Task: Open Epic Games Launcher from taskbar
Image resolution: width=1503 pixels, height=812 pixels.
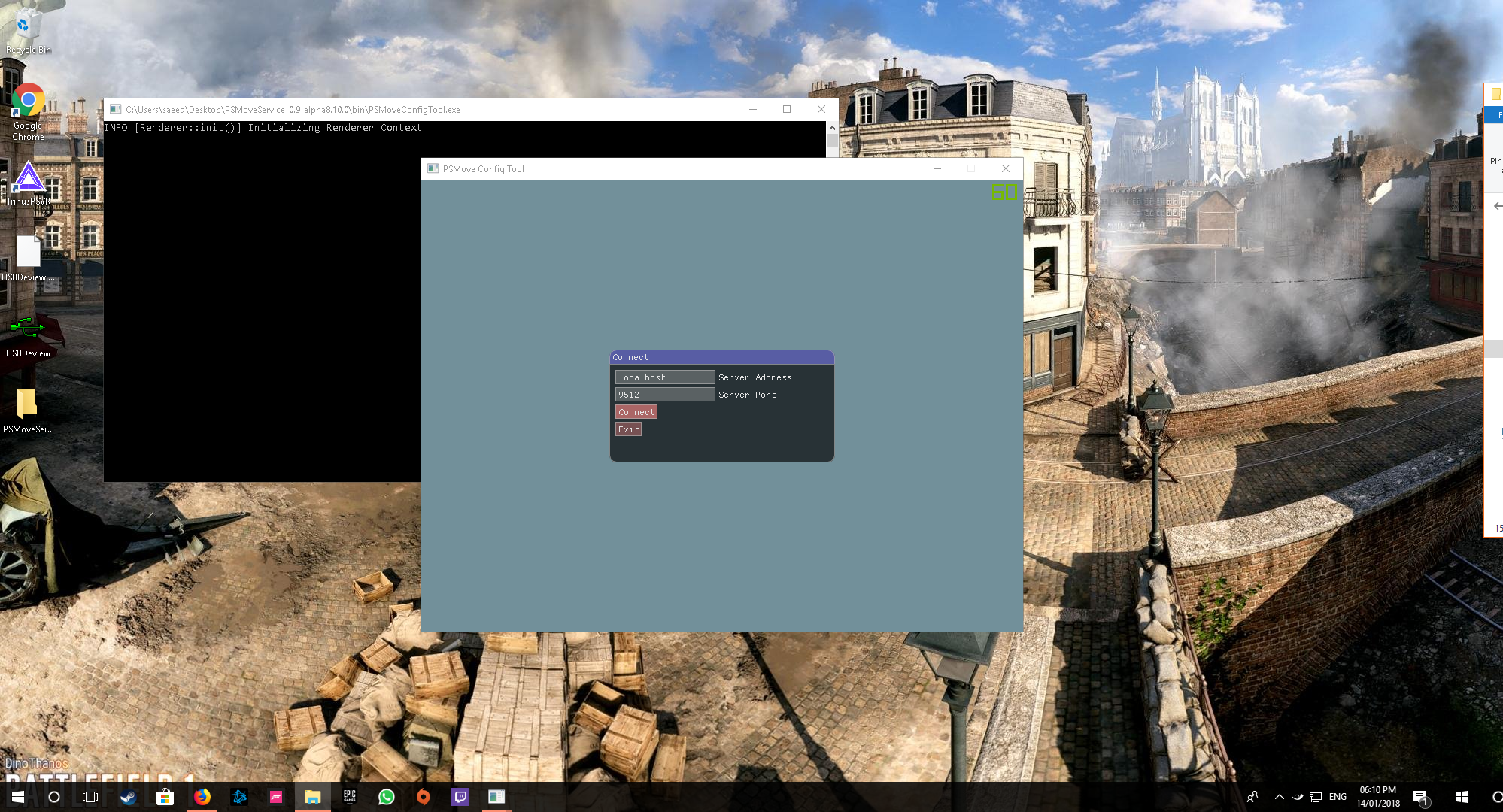Action: point(350,797)
